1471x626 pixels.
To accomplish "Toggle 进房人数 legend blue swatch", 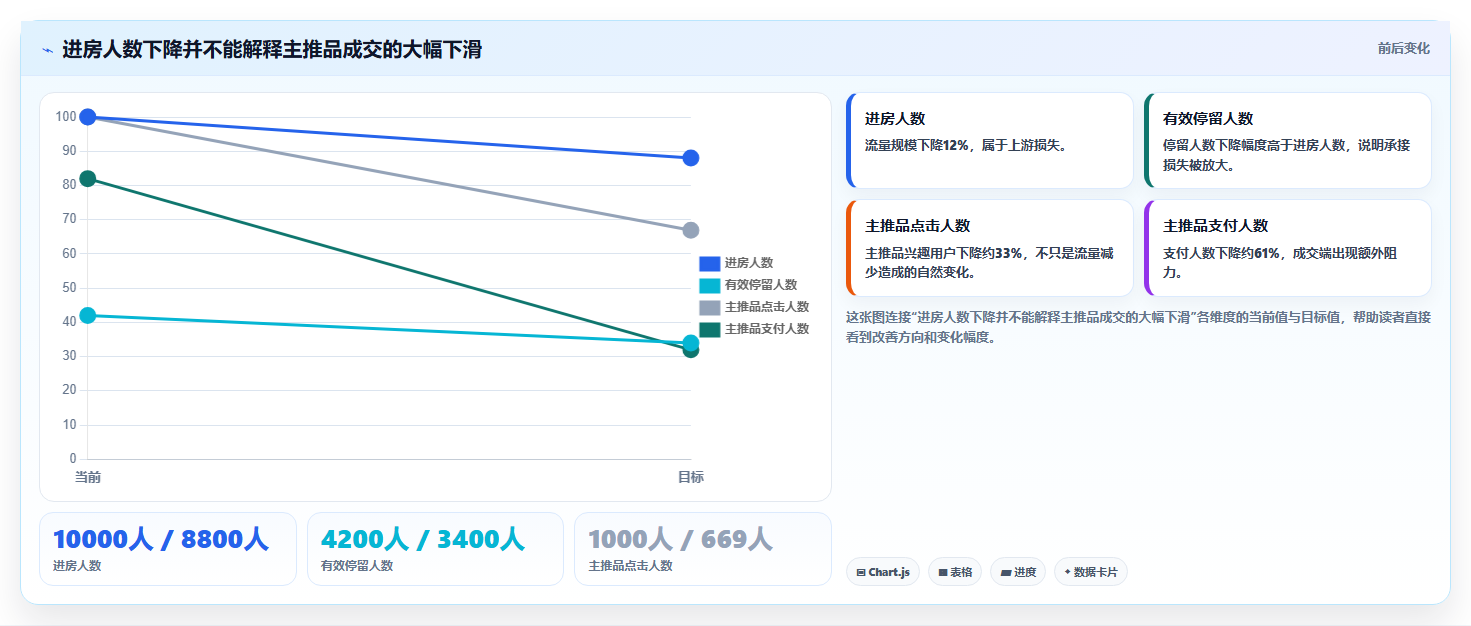I will (x=709, y=263).
